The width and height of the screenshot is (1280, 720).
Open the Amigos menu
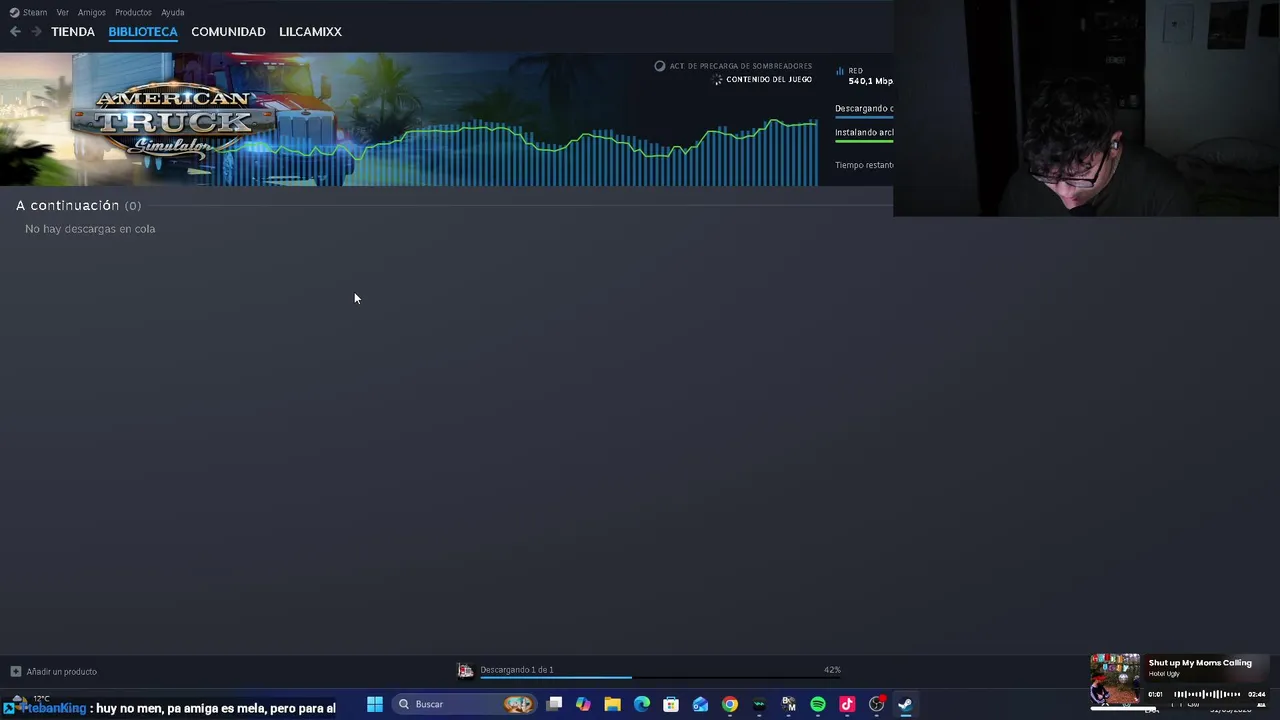pyautogui.click(x=92, y=12)
